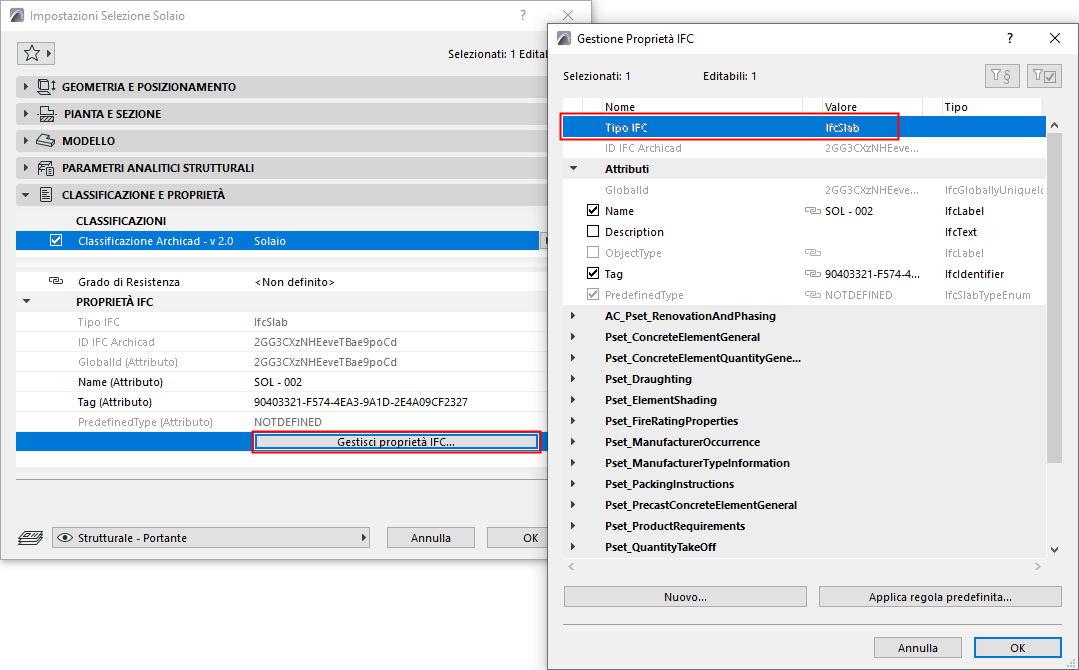This screenshot has width=1079, height=670.
Task: Click the link icon in the PredefinedType row
Action: 812,295
